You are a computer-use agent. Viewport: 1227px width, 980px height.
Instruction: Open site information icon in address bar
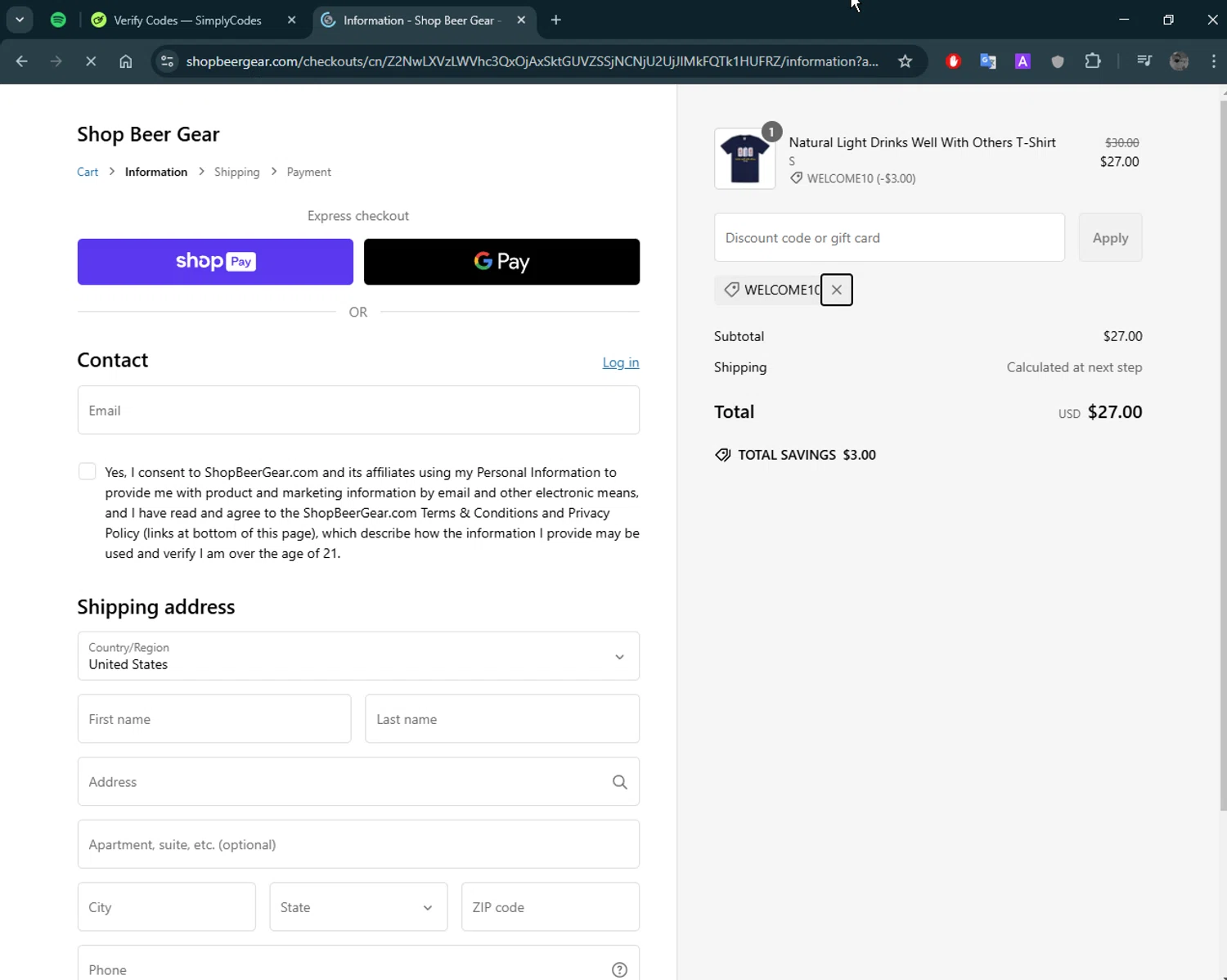(x=168, y=61)
